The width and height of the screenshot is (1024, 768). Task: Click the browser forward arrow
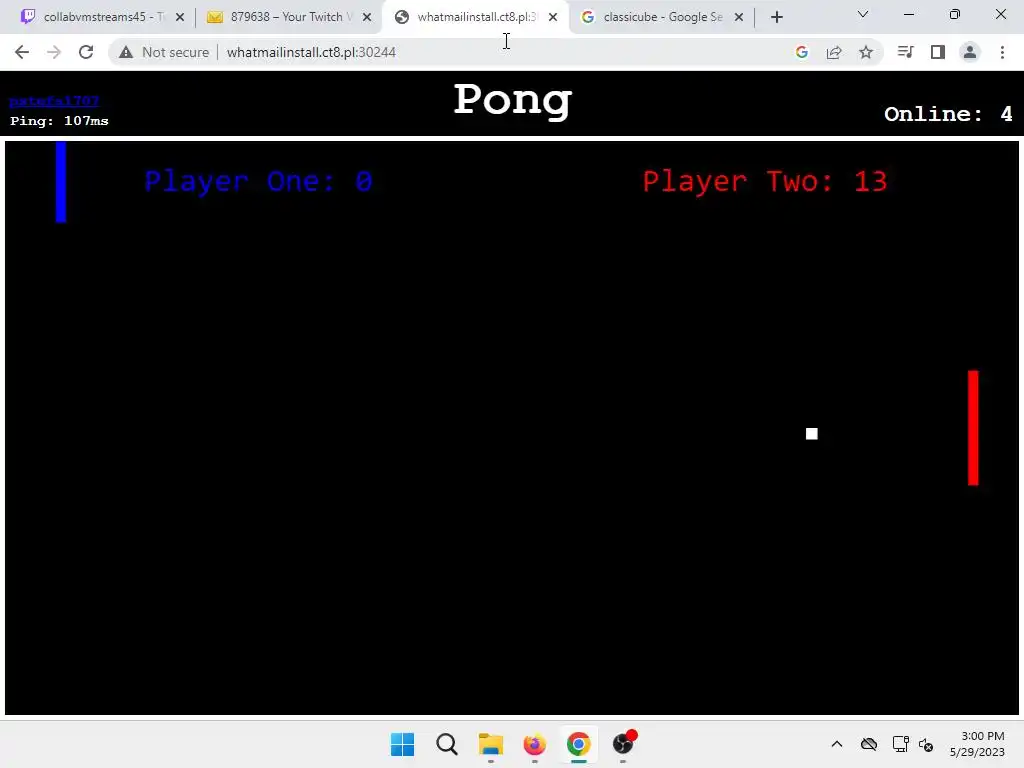[54, 52]
